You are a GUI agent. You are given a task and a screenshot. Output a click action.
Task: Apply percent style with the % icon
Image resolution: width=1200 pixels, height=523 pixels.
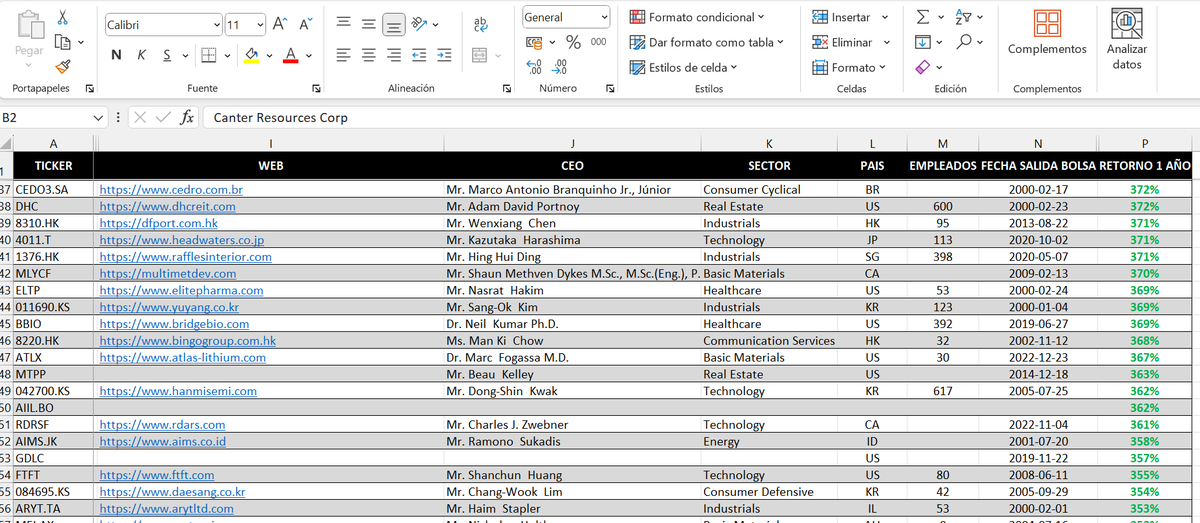[573, 42]
